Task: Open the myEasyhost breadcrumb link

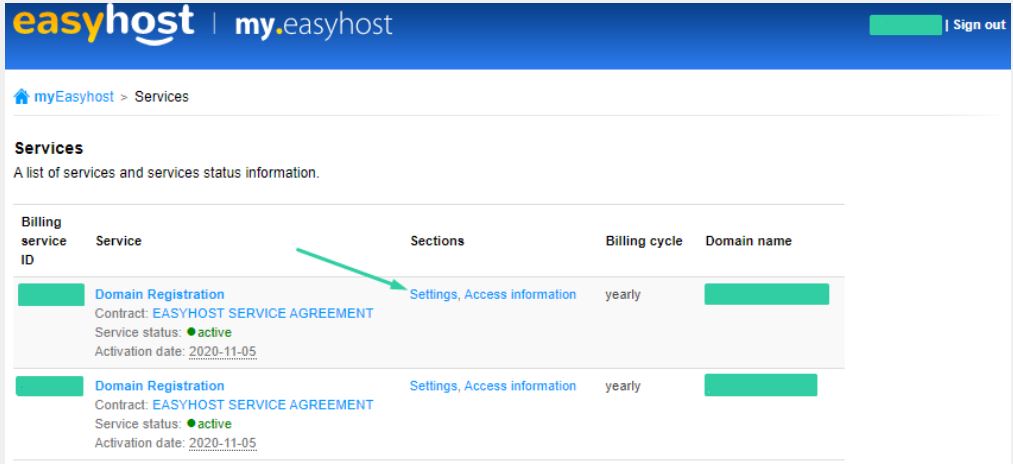Action: pyautogui.click(x=74, y=97)
